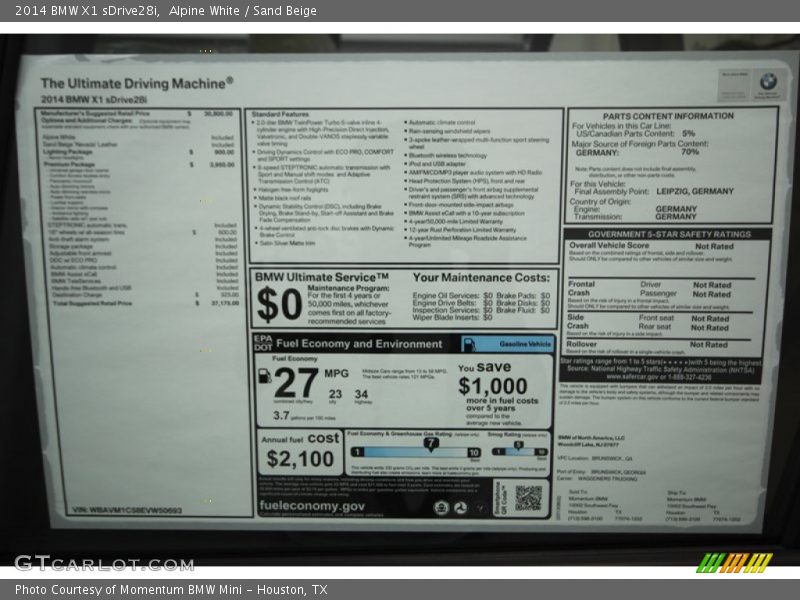The height and width of the screenshot is (600, 800).
Task: Click the large "$0" maintenance figure
Action: pos(279,305)
